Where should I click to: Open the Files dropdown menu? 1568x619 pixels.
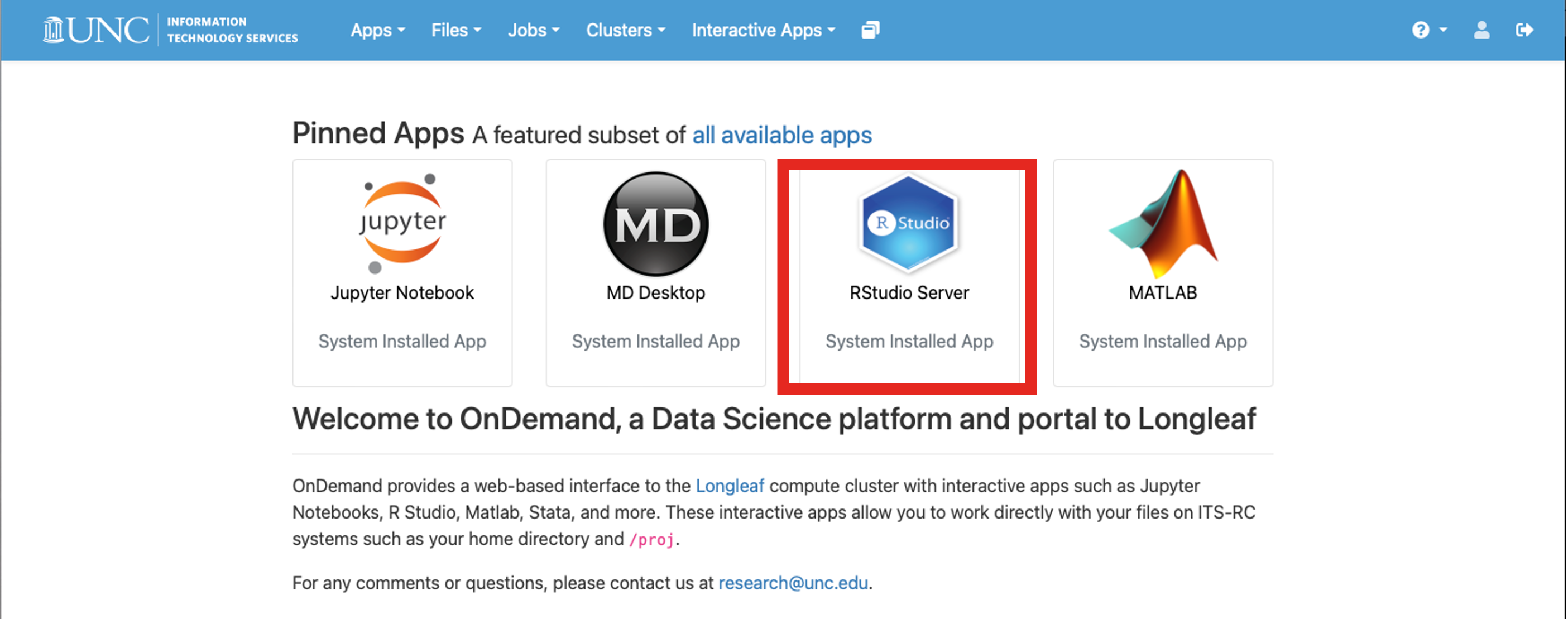[x=456, y=31]
